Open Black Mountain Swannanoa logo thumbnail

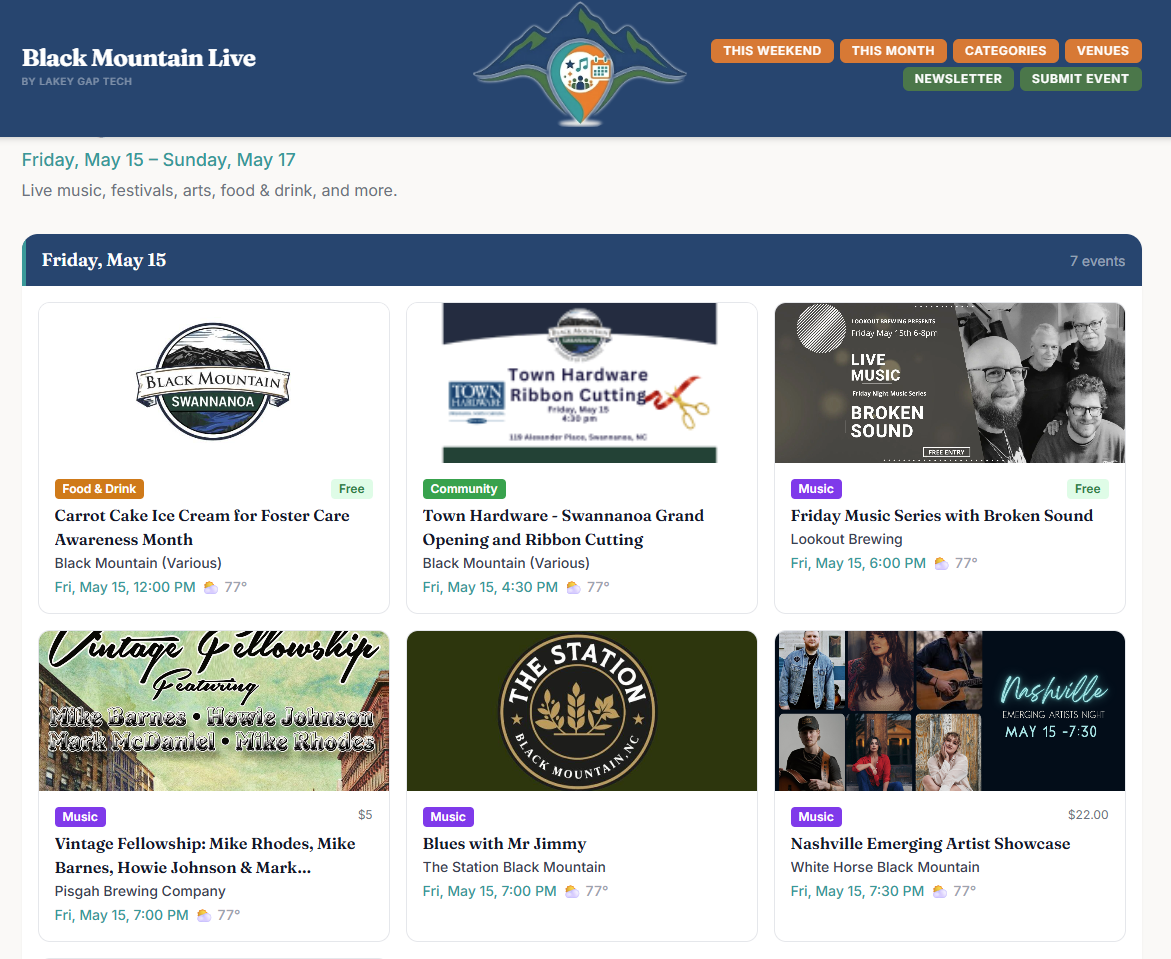214,382
